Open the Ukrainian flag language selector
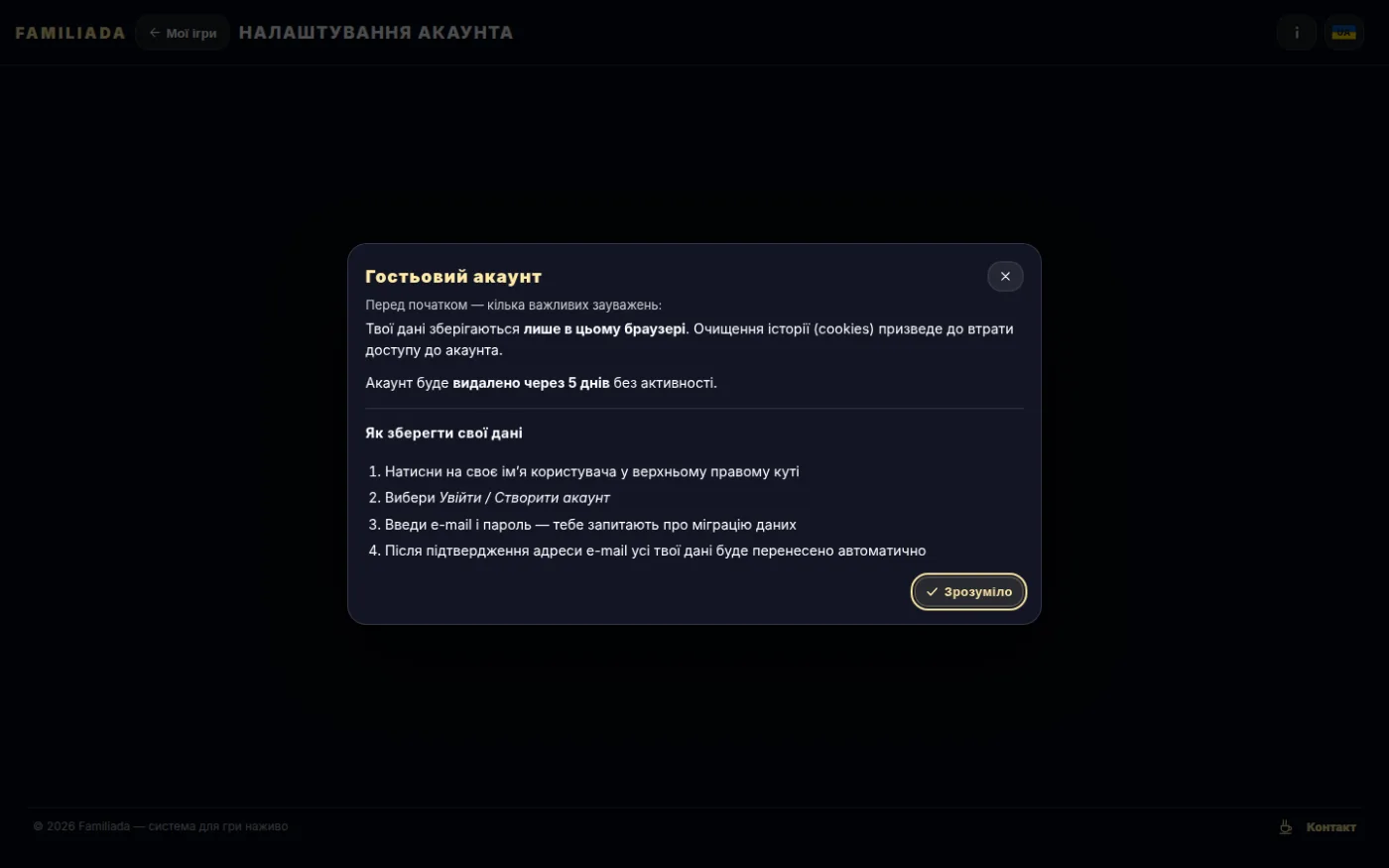The height and width of the screenshot is (868, 1389). [x=1344, y=33]
